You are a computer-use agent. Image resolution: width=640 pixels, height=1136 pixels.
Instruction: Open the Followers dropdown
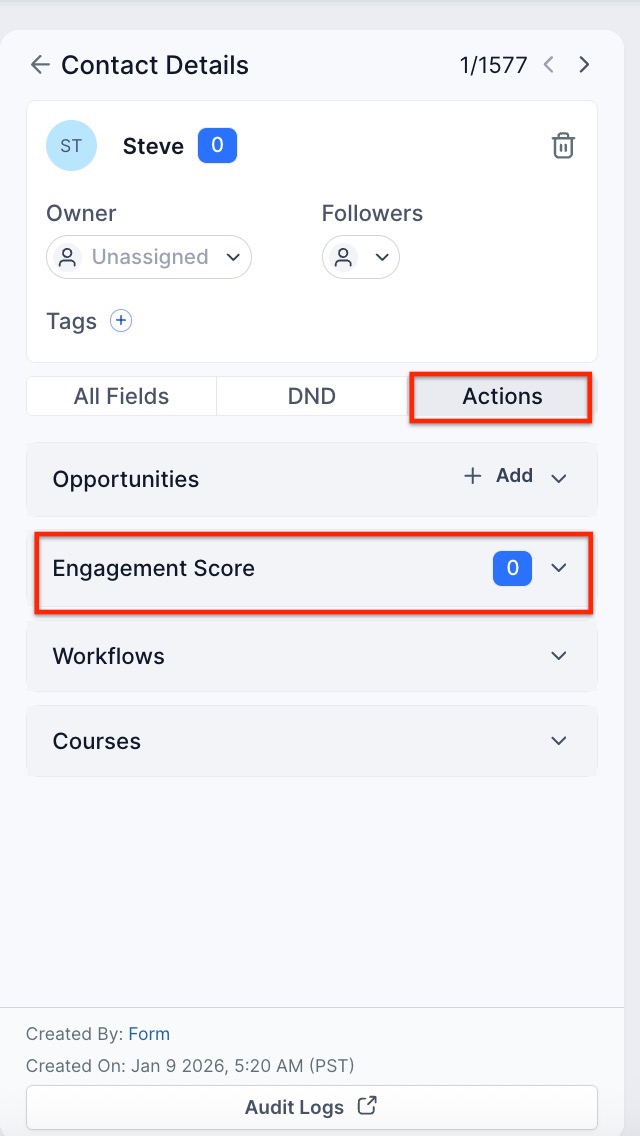tap(361, 257)
